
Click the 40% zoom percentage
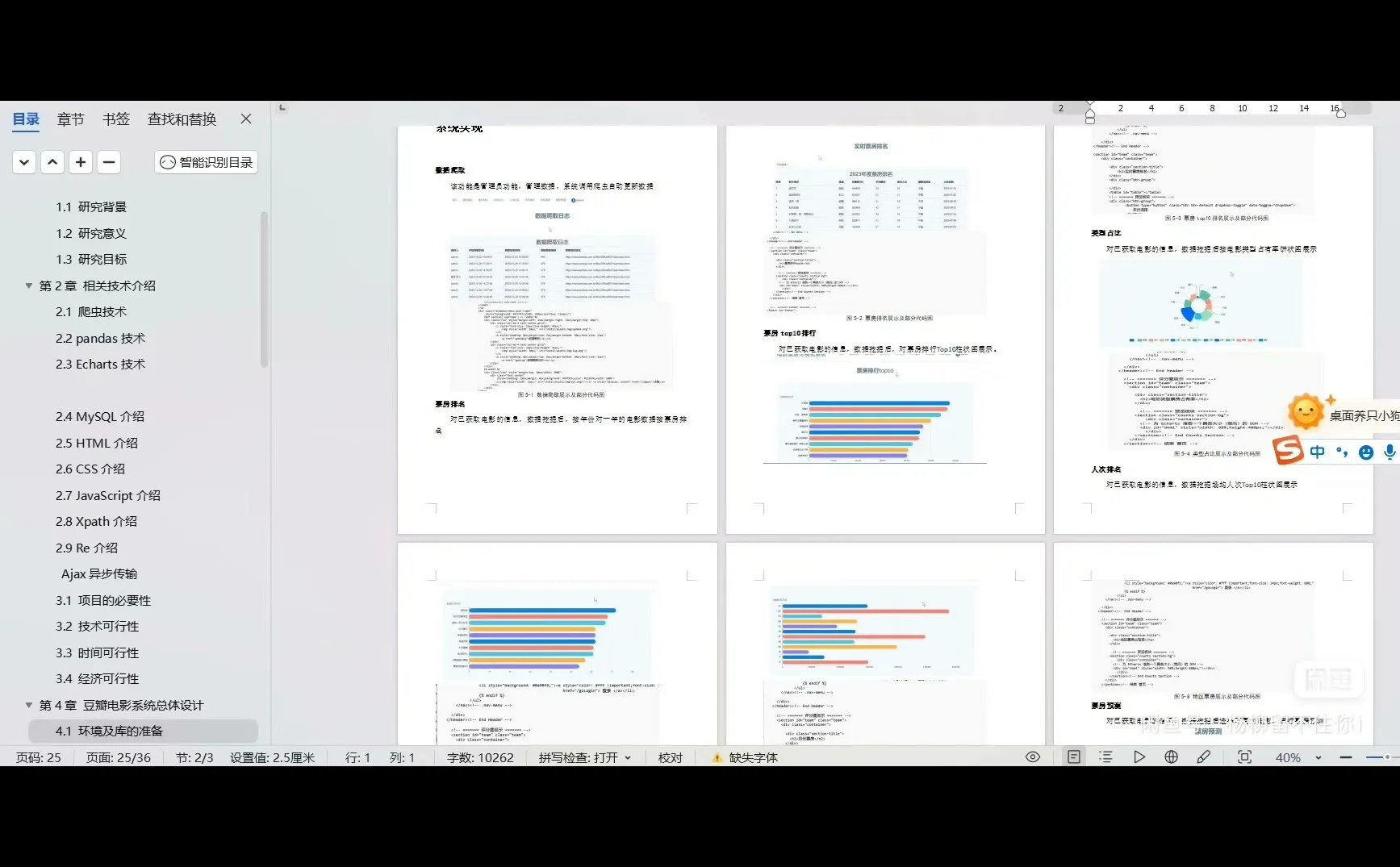[1288, 758]
